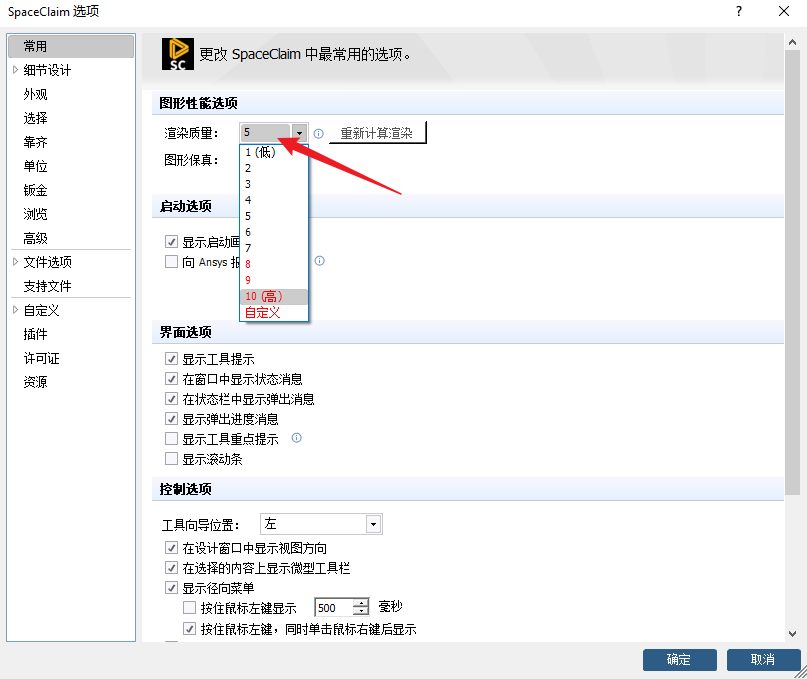The image size is (807, 679).
Task: Enable 显示滚动条 checkbox
Action: click(171, 459)
